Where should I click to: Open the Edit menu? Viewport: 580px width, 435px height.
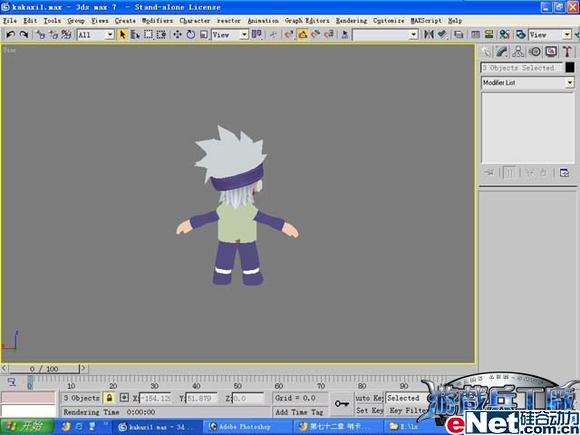click(30, 21)
